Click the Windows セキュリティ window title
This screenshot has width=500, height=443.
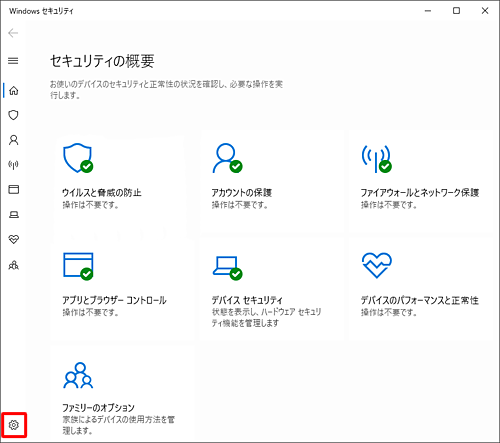coord(41,11)
